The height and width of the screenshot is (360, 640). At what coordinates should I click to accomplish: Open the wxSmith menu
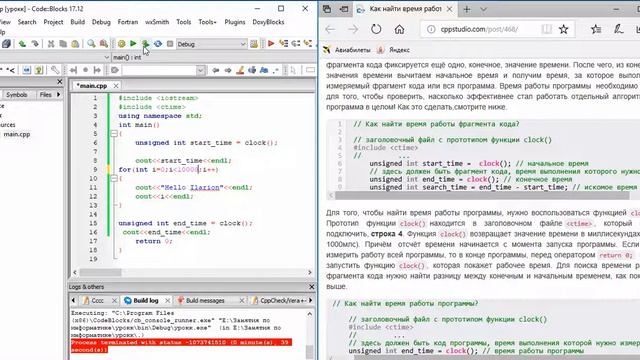click(157, 22)
